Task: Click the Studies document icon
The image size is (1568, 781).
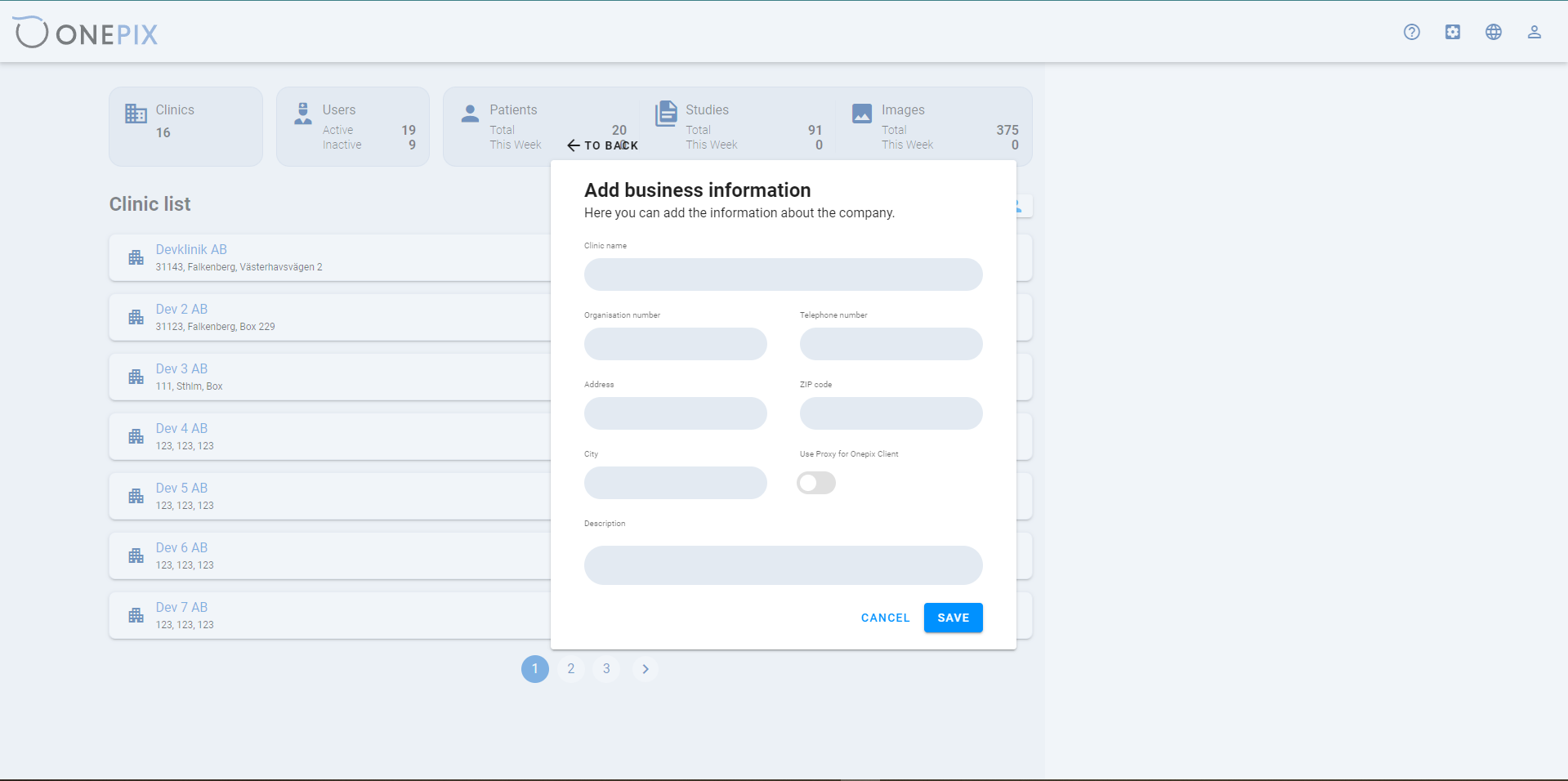Action: [x=666, y=114]
